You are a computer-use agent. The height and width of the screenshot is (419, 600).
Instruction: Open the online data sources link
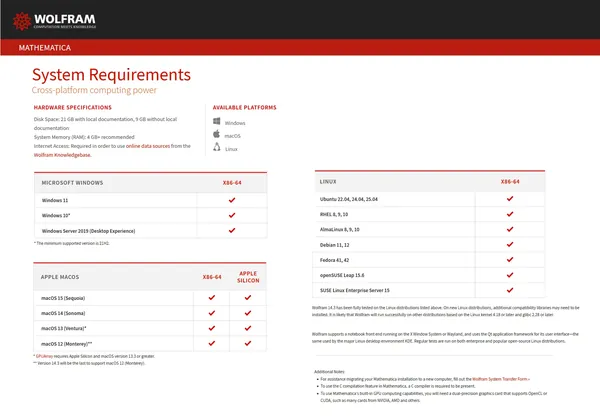click(148, 146)
